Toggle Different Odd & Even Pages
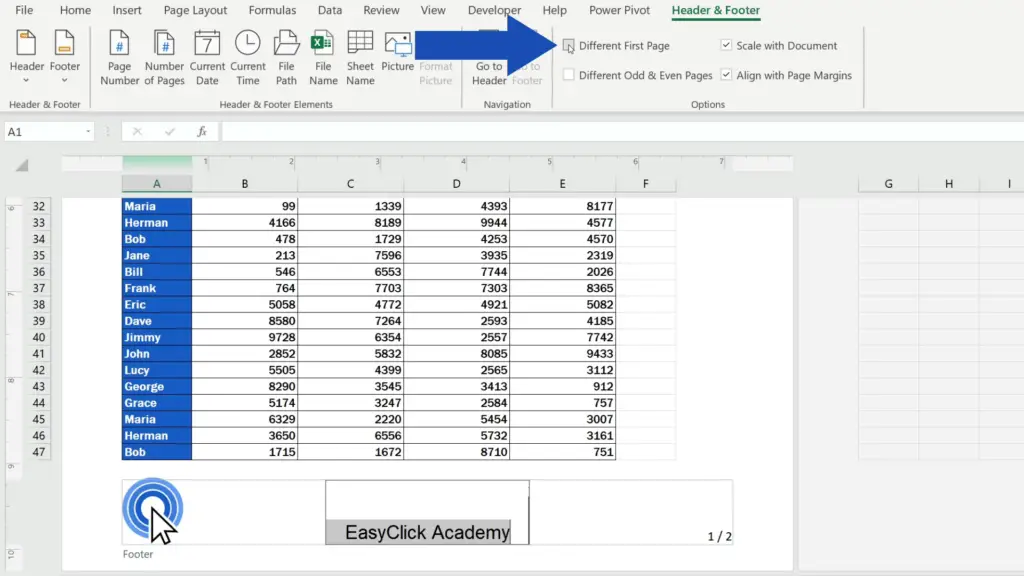 tap(569, 75)
